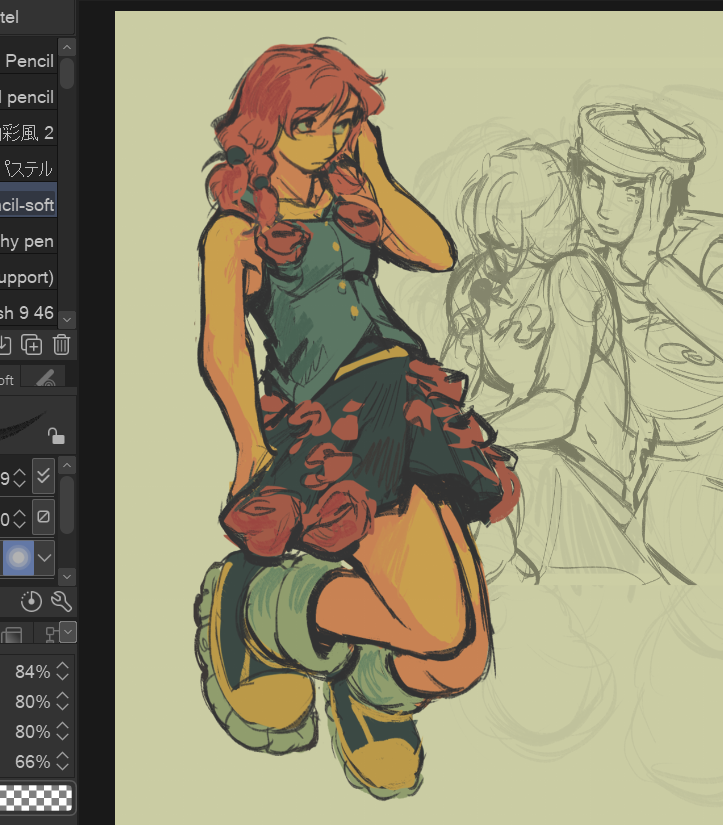Viewport: 723px width, 825px height.
Task: Open the tab labeled 'oft'
Action: (9, 378)
